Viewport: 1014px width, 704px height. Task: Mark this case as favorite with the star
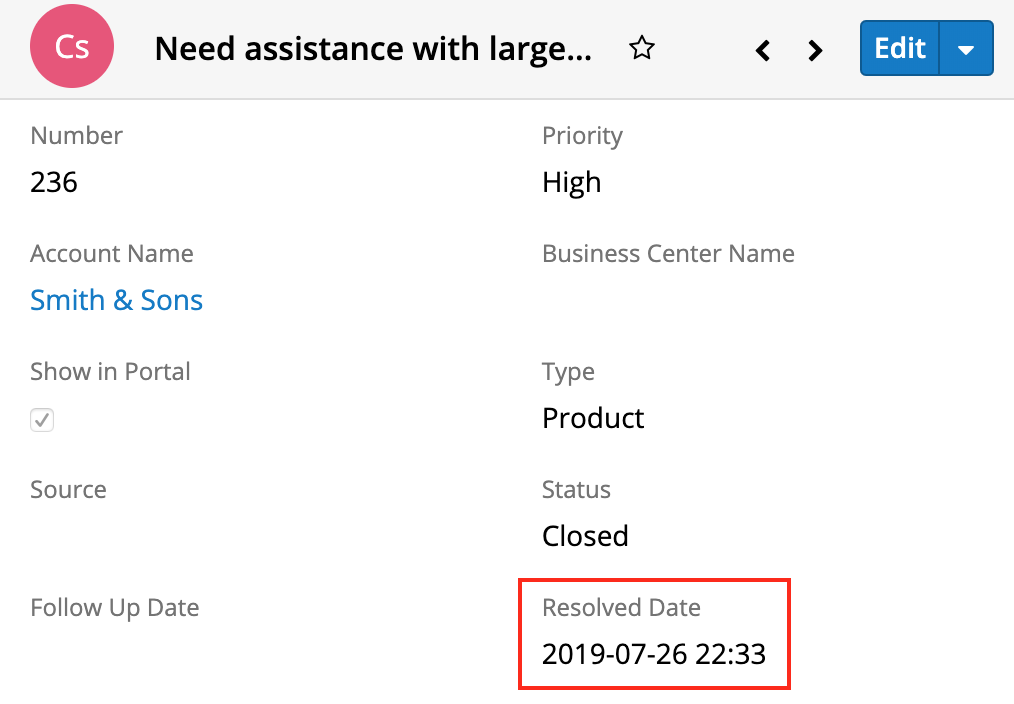pos(641,48)
